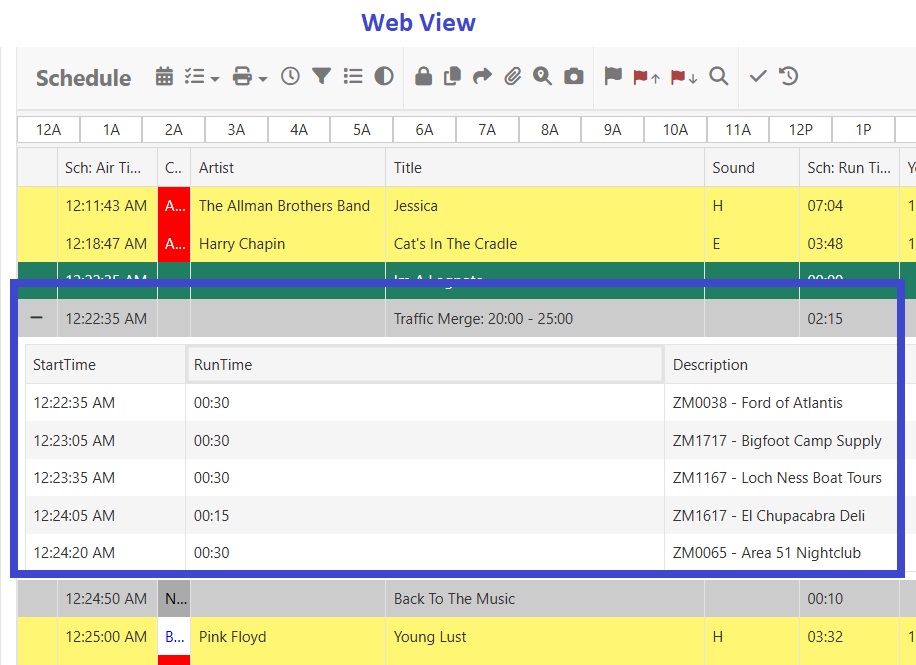Click the clock time icon in toolbar
This screenshot has height=665, width=916.
[x=290, y=76]
